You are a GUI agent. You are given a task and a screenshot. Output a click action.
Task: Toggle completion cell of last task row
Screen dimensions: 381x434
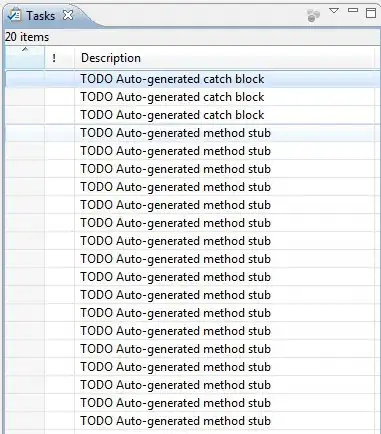pyautogui.click(x=25, y=421)
